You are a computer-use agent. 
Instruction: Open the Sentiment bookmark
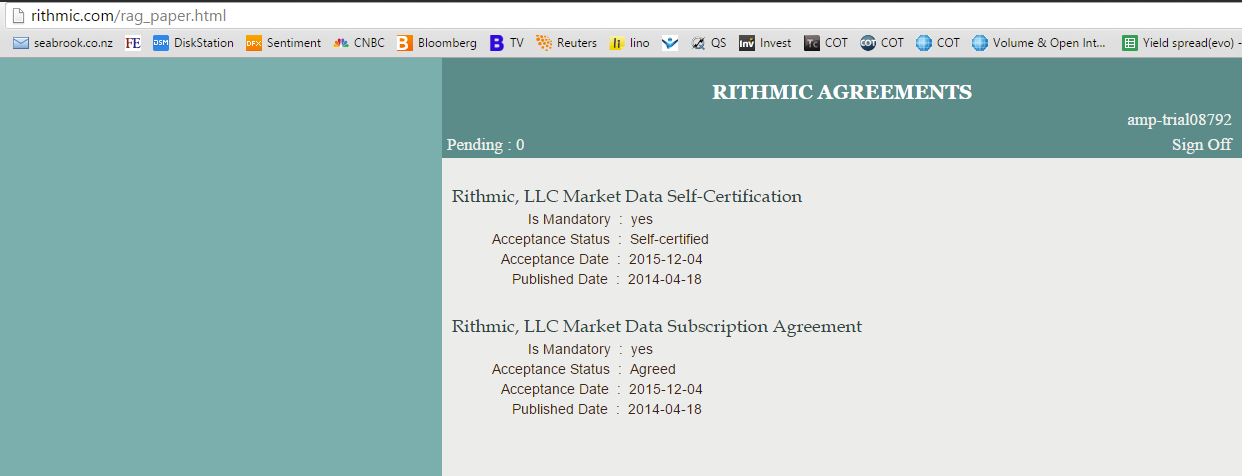[283, 43]
